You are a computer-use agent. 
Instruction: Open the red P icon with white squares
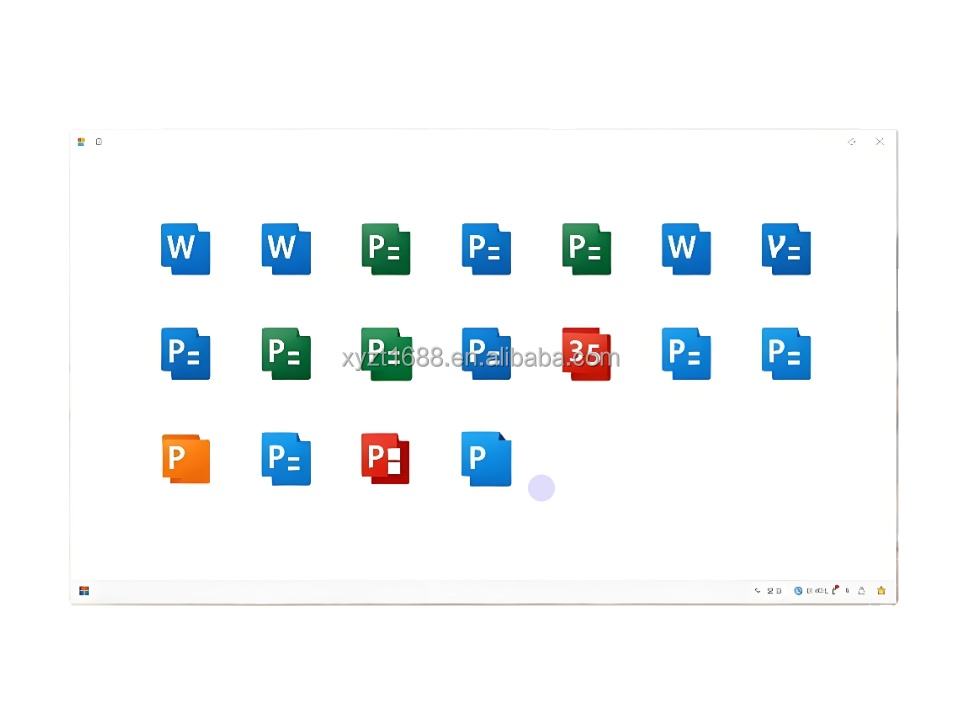click(x=385, y=459)
